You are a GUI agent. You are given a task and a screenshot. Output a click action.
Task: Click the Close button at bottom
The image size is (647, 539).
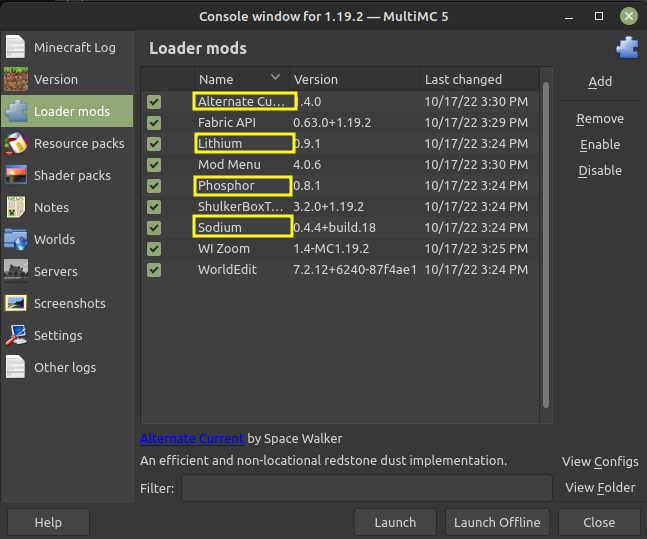[599, 522]
